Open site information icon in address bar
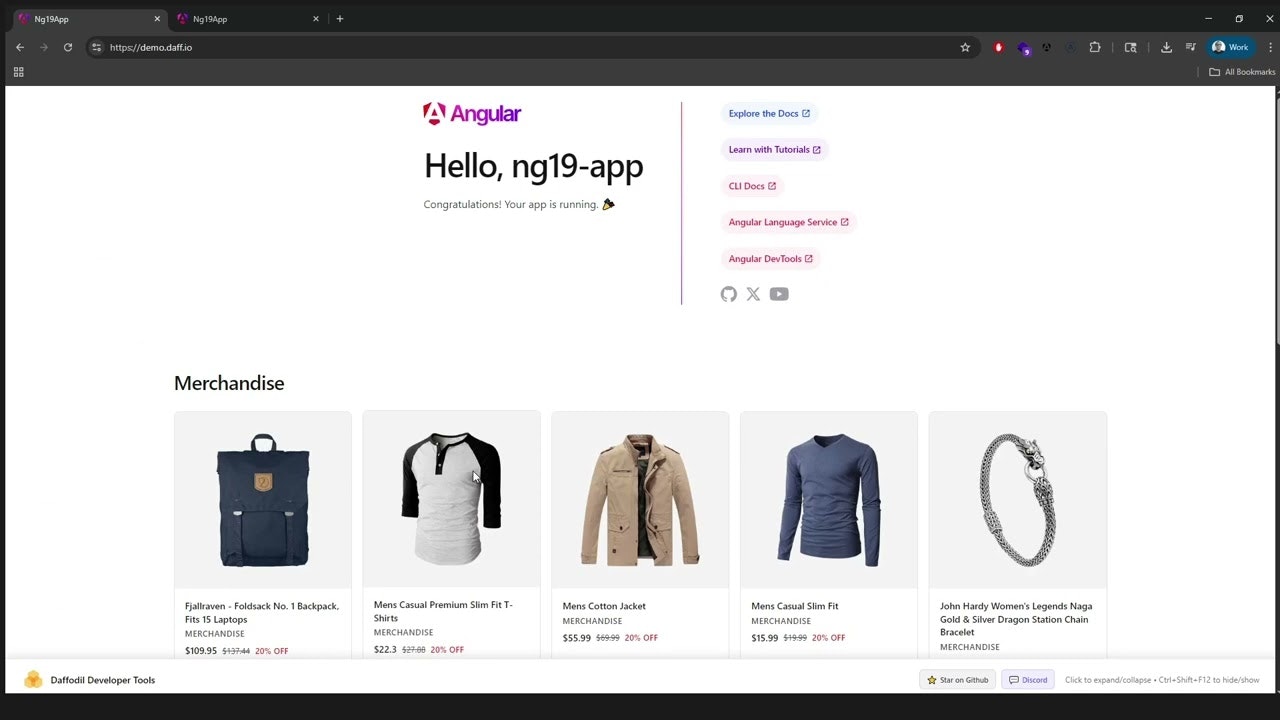Image resolution: width=1280 pixels, height=720 pixels. click(96, 47)
